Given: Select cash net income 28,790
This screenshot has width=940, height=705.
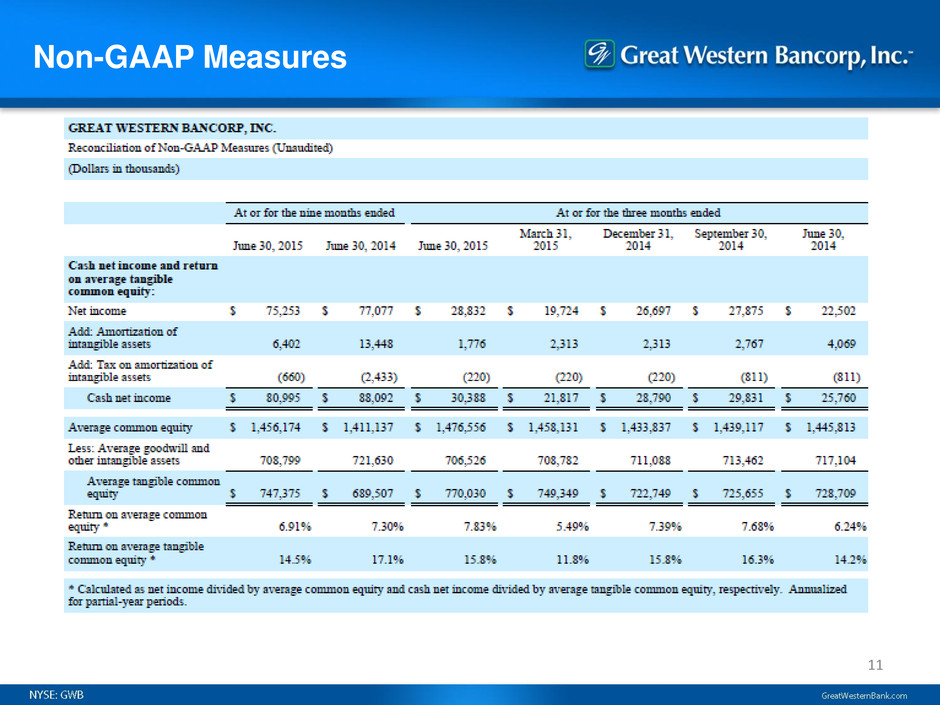Looking at the screenshot, I should tap(653, 398).
